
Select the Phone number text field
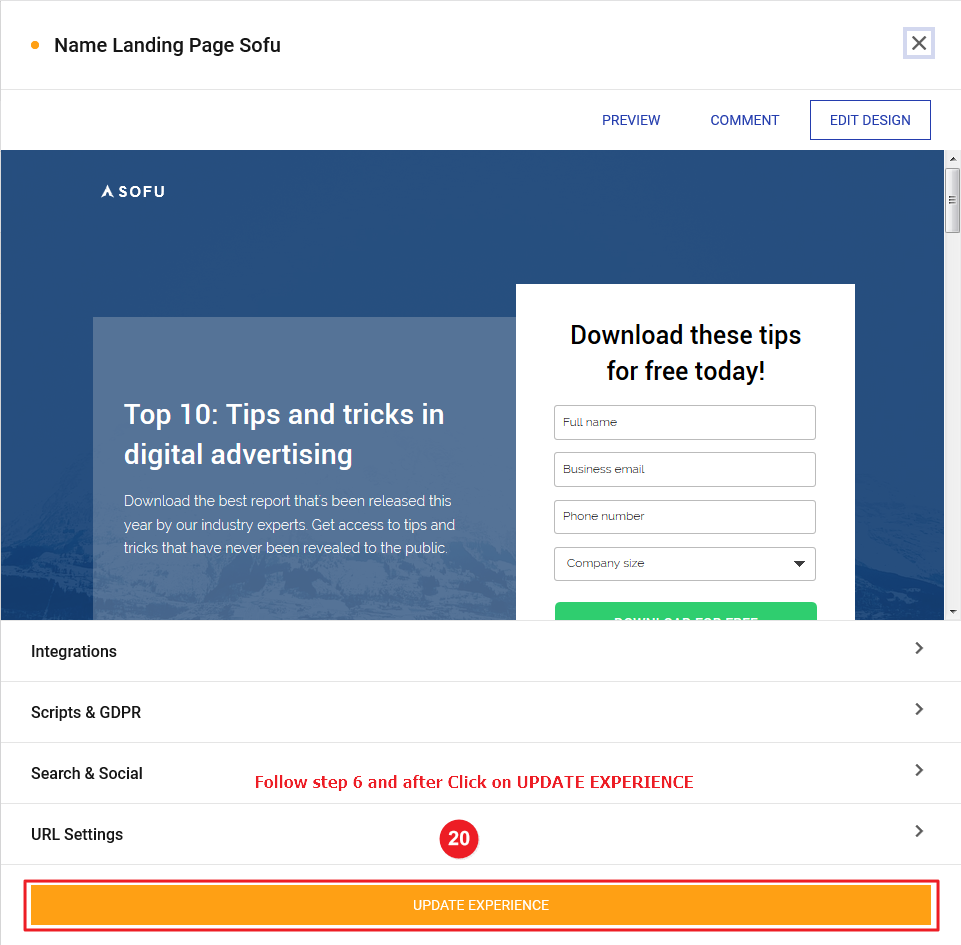coord(685,516)
